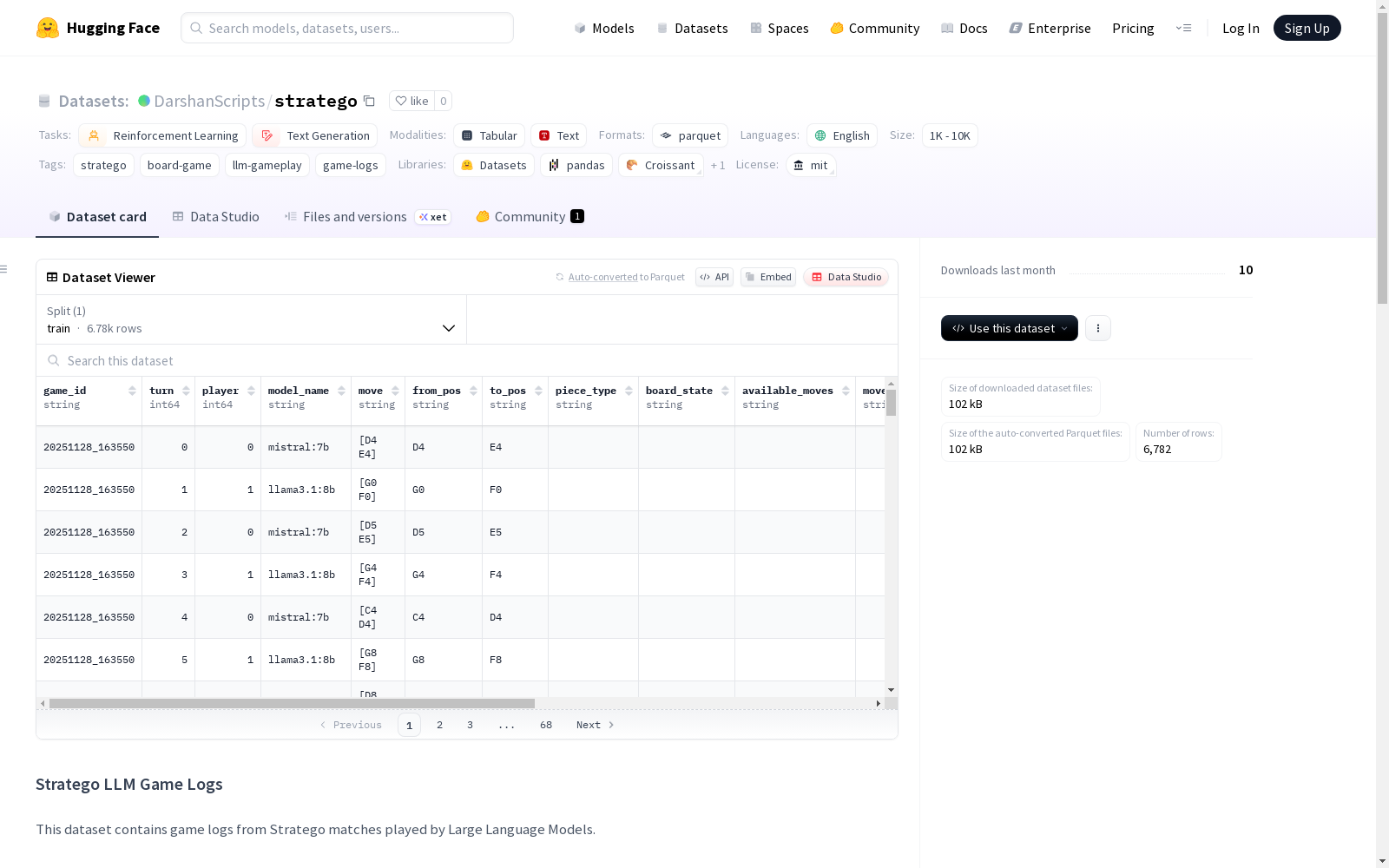Open the Text Generation task tag
1389x868 pixels.
314,135
